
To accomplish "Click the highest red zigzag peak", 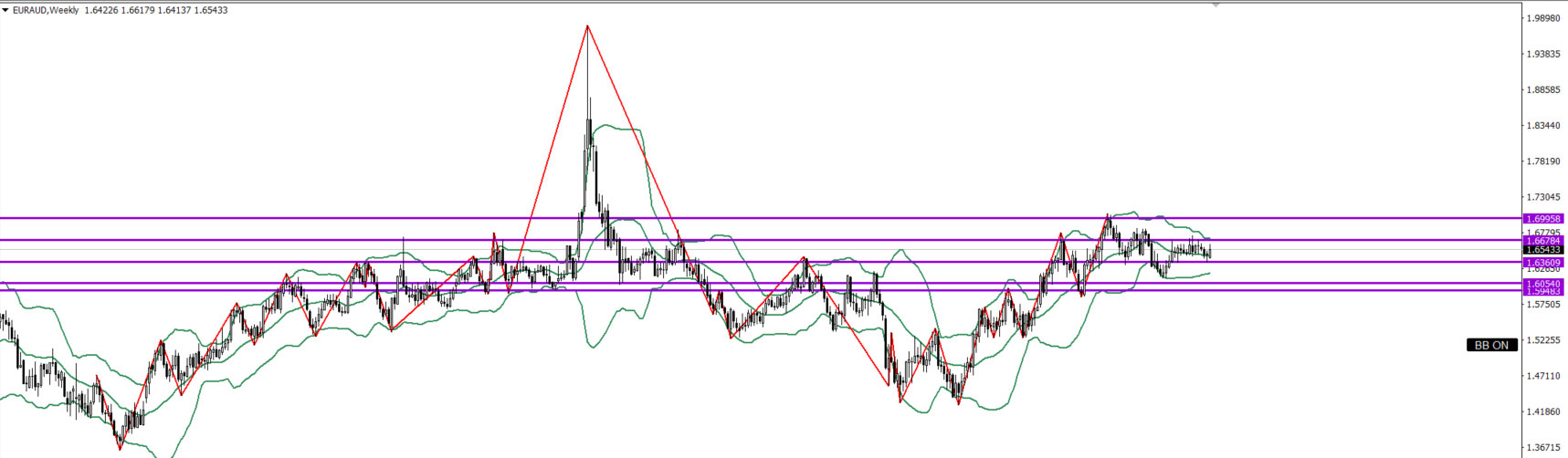I will click(x=587, y=26).
